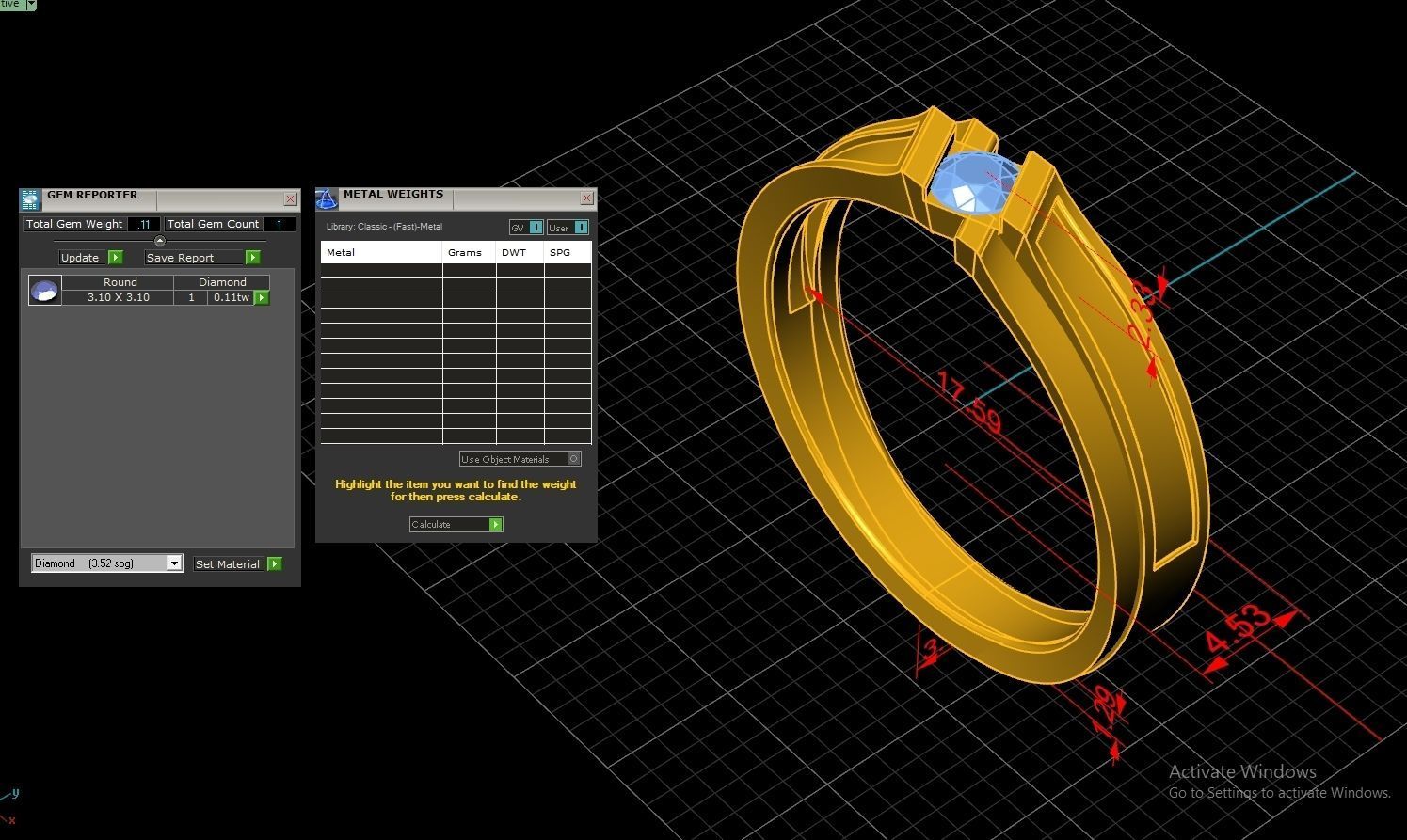The height and width of the screenshot is (840, 1407).
Task: Click the DWT column header
Action: [520, 252]
